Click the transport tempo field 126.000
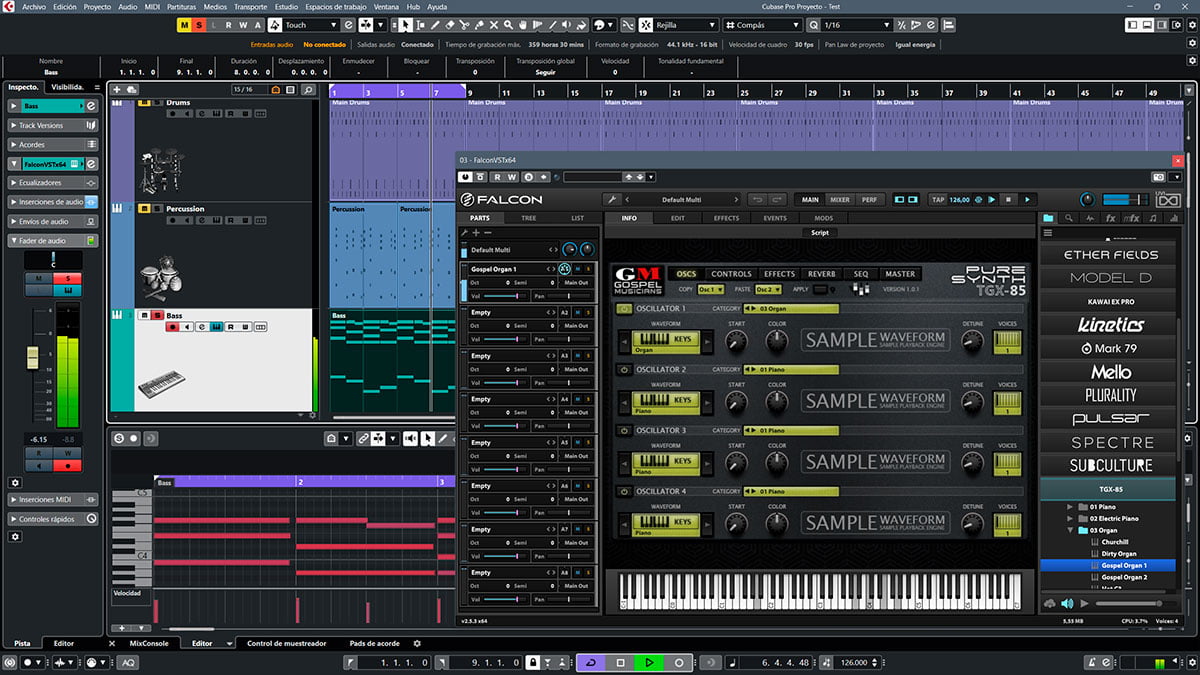This screenshot has height=675, width=1200. tap(853, 662)
